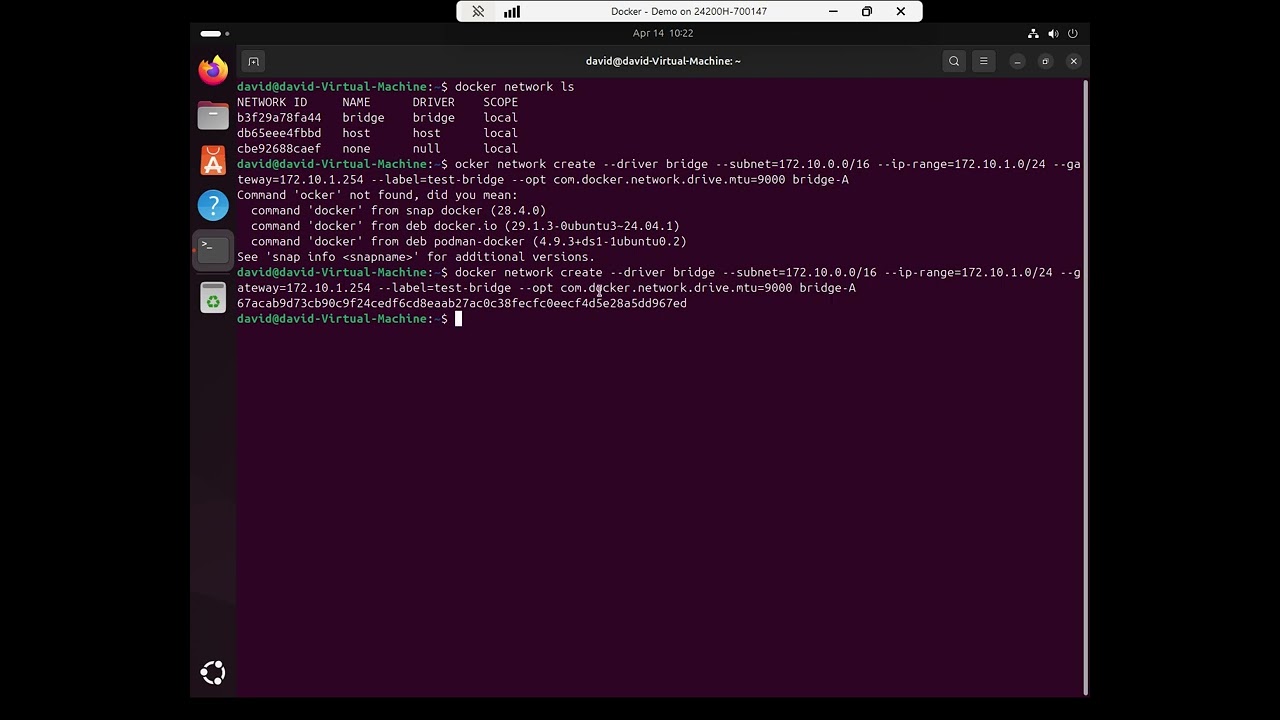Open a new tab in the terminal
Image resolution: width=1280 pixels, height=720 pixels.
(253, 61)
